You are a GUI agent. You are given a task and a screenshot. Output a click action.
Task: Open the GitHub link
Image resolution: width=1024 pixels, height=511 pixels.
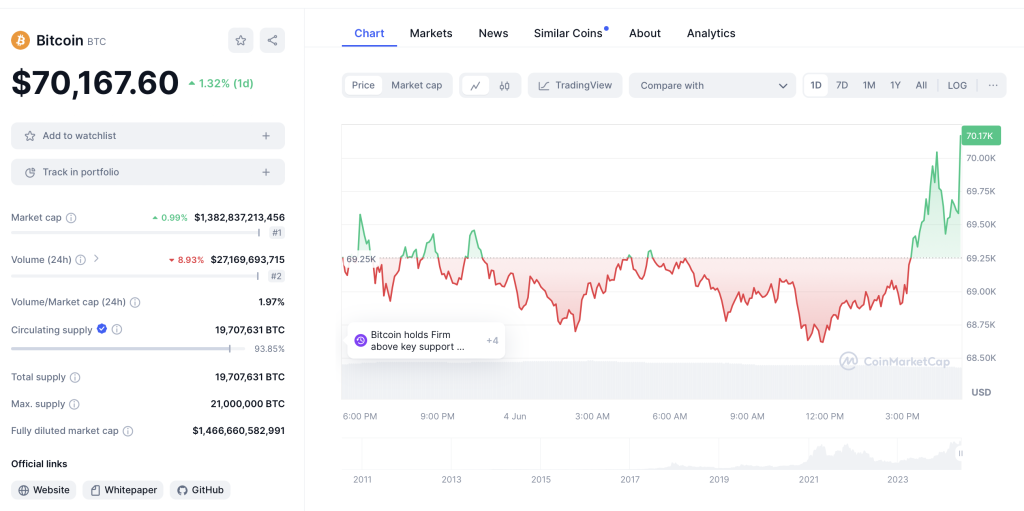point(200,490)
